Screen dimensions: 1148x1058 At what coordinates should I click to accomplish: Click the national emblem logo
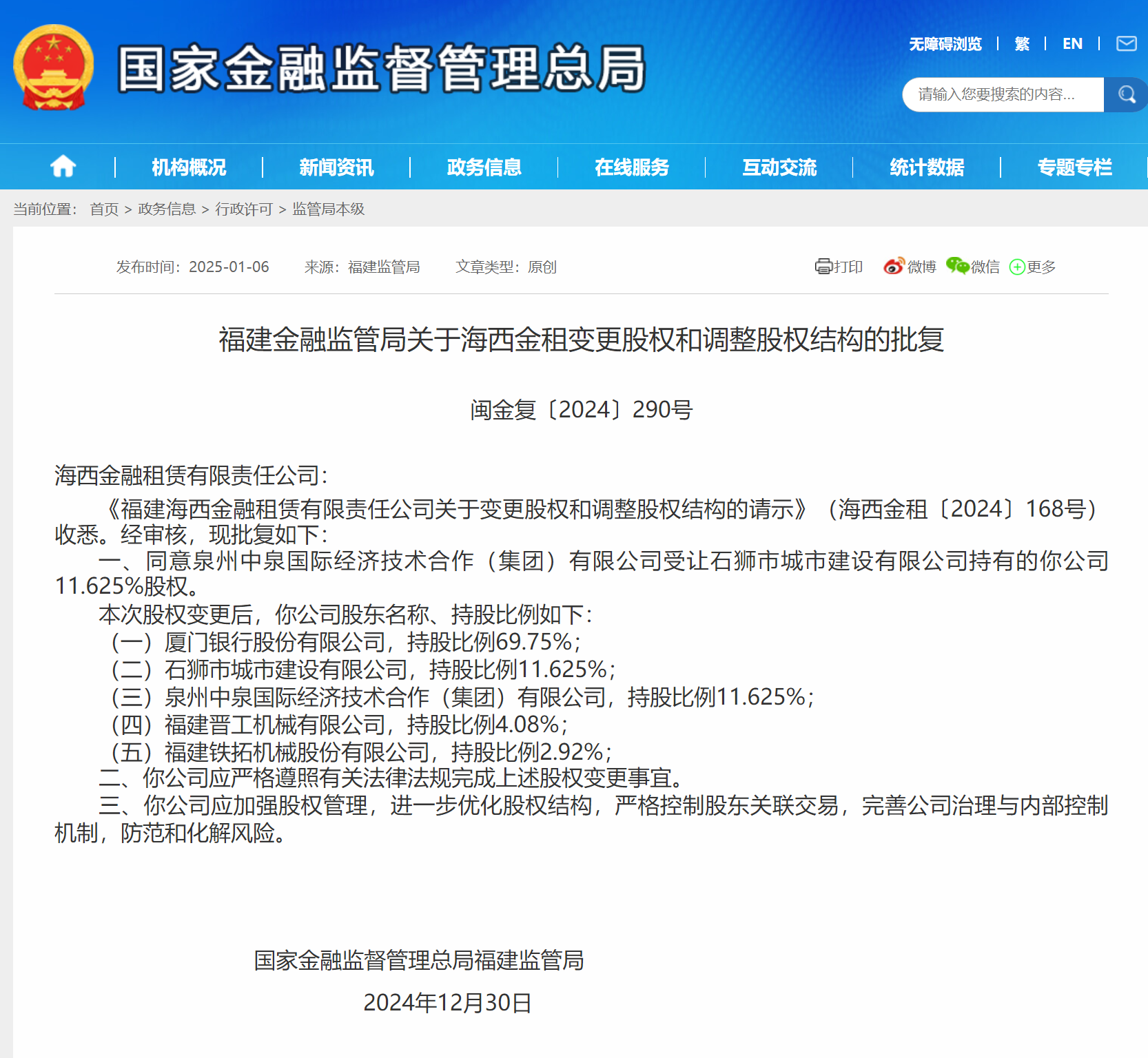coord(53,68)
